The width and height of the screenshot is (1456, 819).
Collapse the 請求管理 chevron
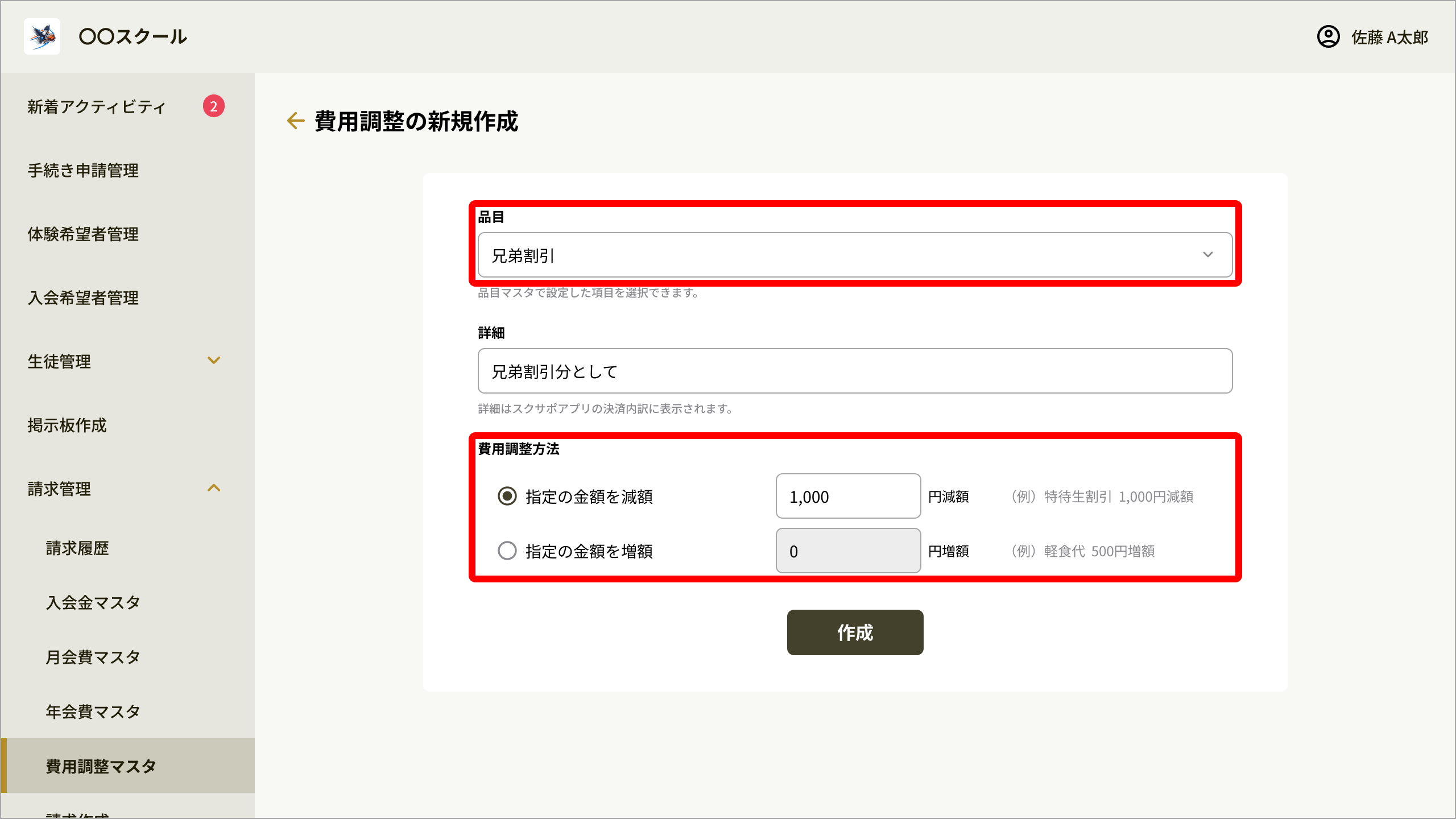(x=214, y=488)
